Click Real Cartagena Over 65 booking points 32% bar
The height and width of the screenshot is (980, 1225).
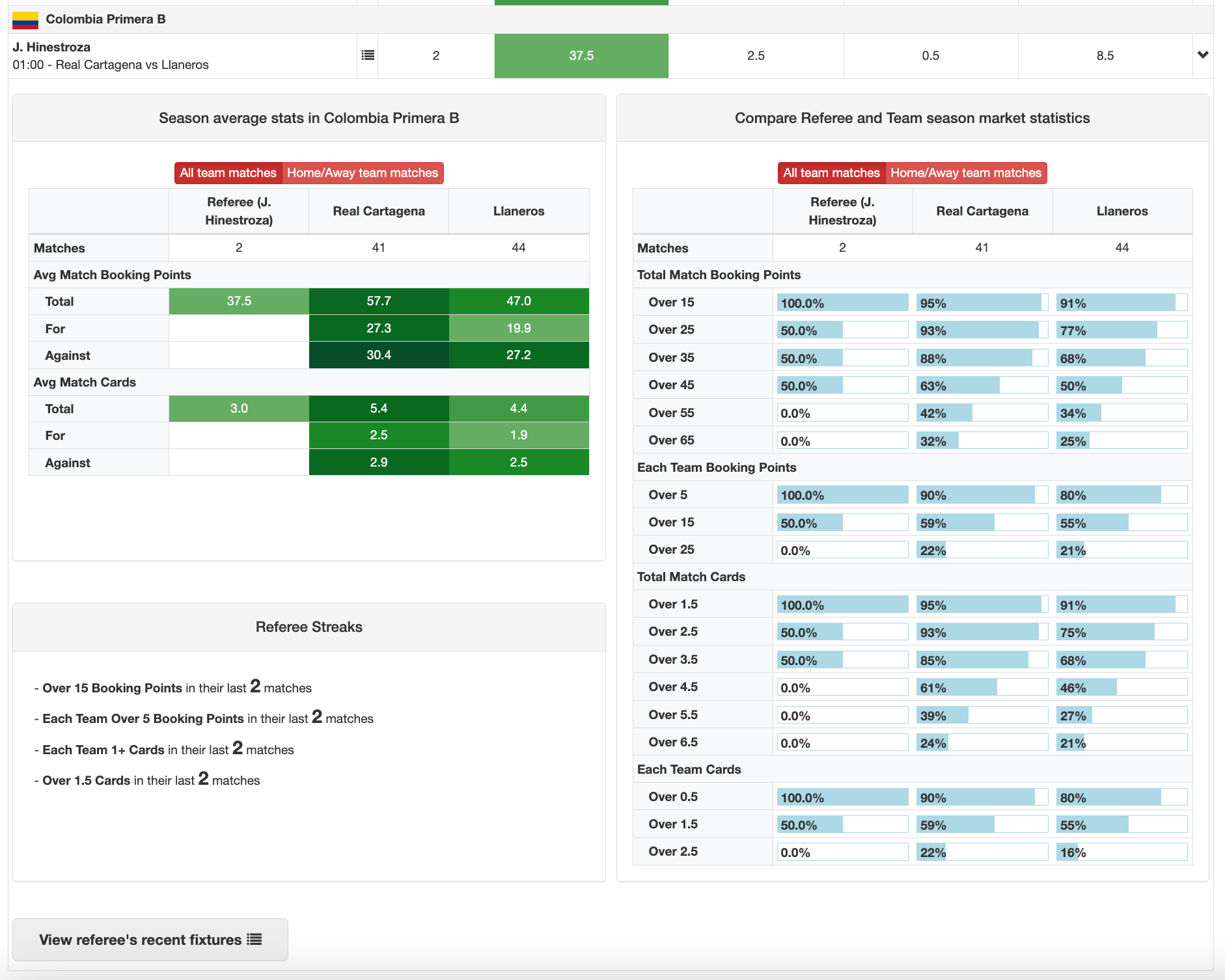pos(982,441)
